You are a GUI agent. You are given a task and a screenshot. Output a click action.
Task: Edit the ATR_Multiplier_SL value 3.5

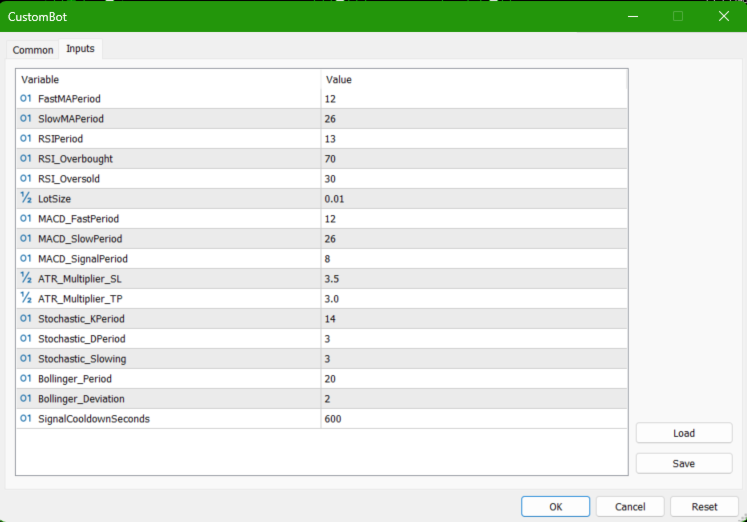click(474, 279)
